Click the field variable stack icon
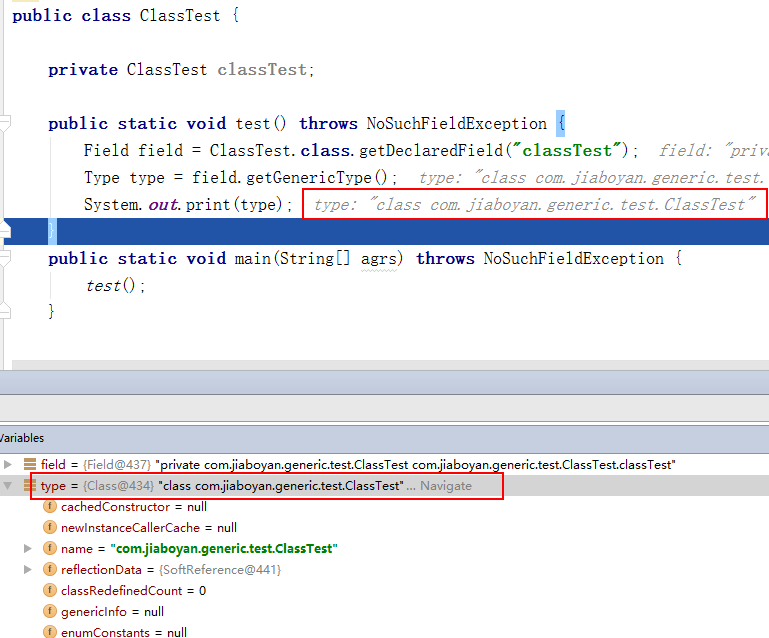This screenshot has width=769, height=638. [30, 464]
